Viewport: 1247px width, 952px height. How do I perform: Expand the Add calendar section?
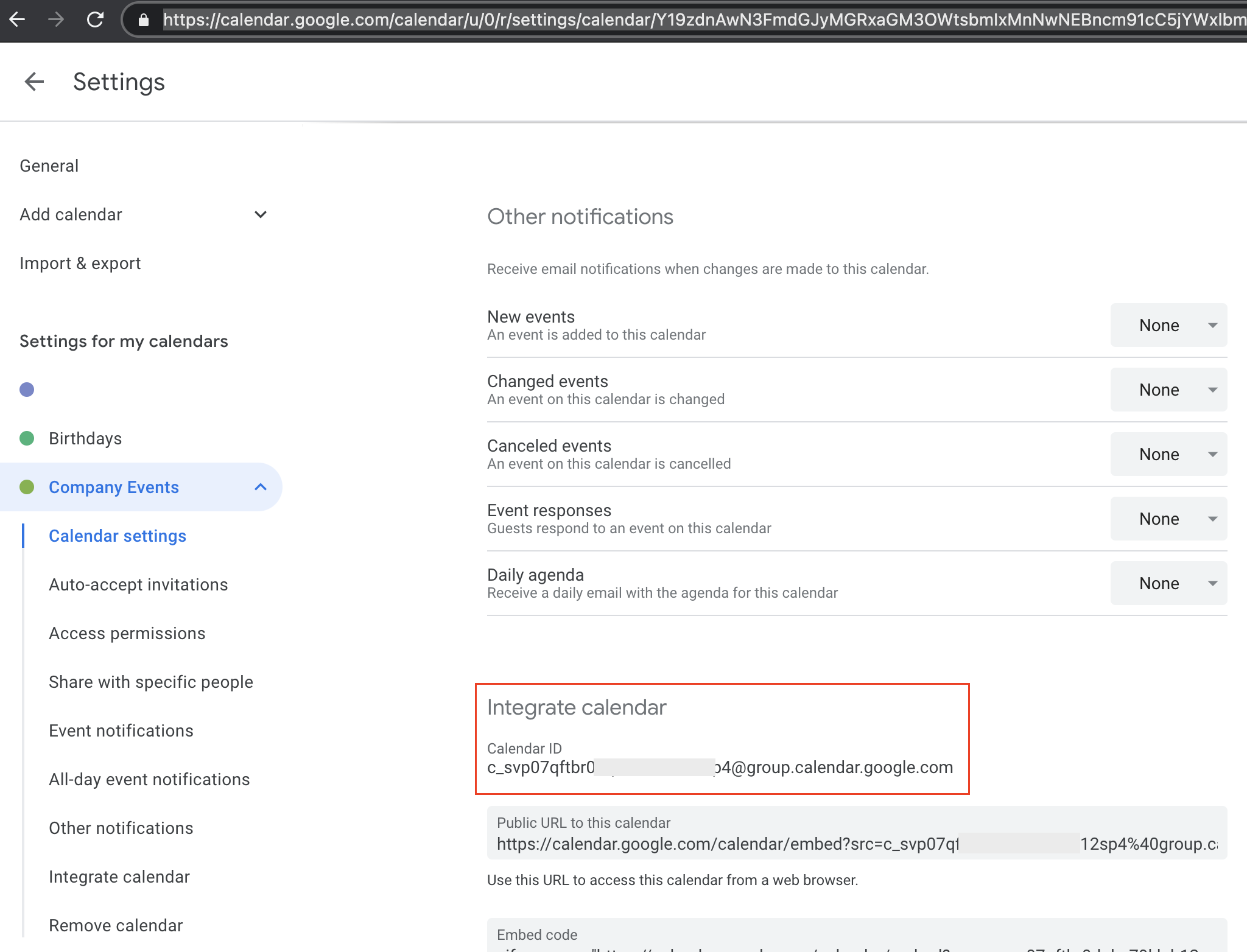click(x=261, y=214)
